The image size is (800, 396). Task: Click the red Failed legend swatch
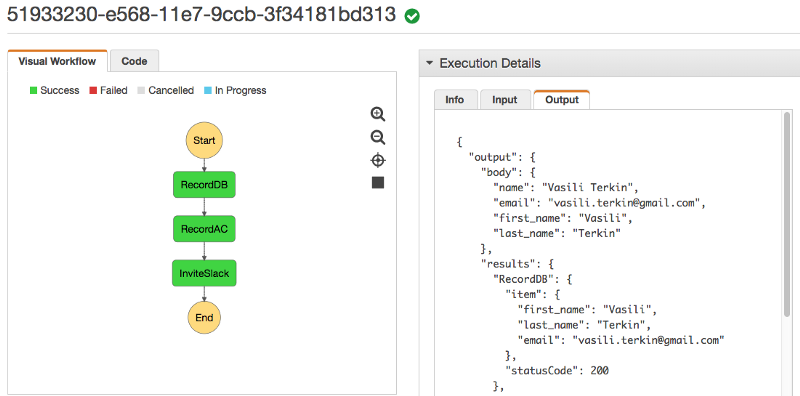click(x=93, y=90)
